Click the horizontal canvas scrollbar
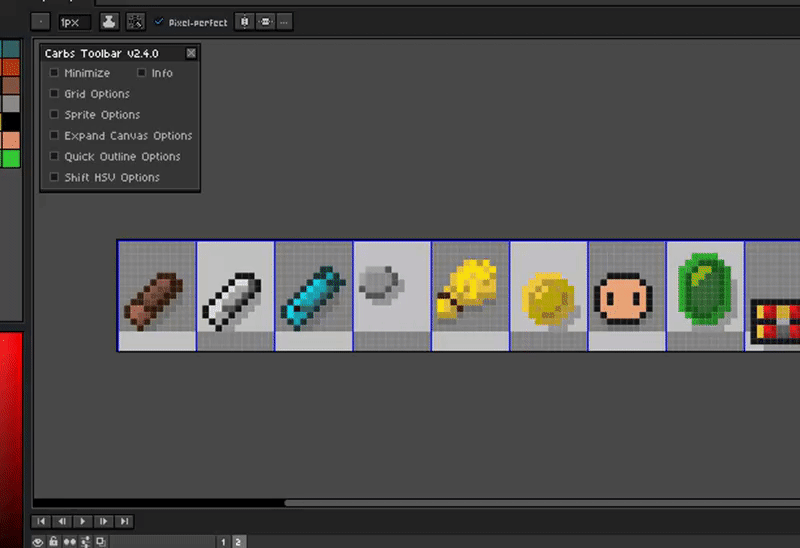 (x=542, y=503)
